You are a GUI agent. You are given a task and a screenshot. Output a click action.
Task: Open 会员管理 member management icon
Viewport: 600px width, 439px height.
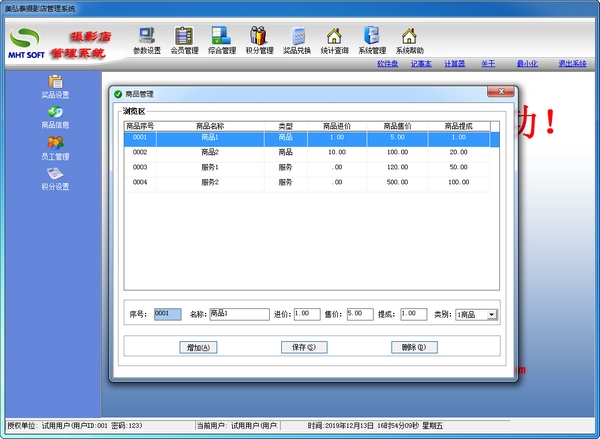(x=184, y=40)
